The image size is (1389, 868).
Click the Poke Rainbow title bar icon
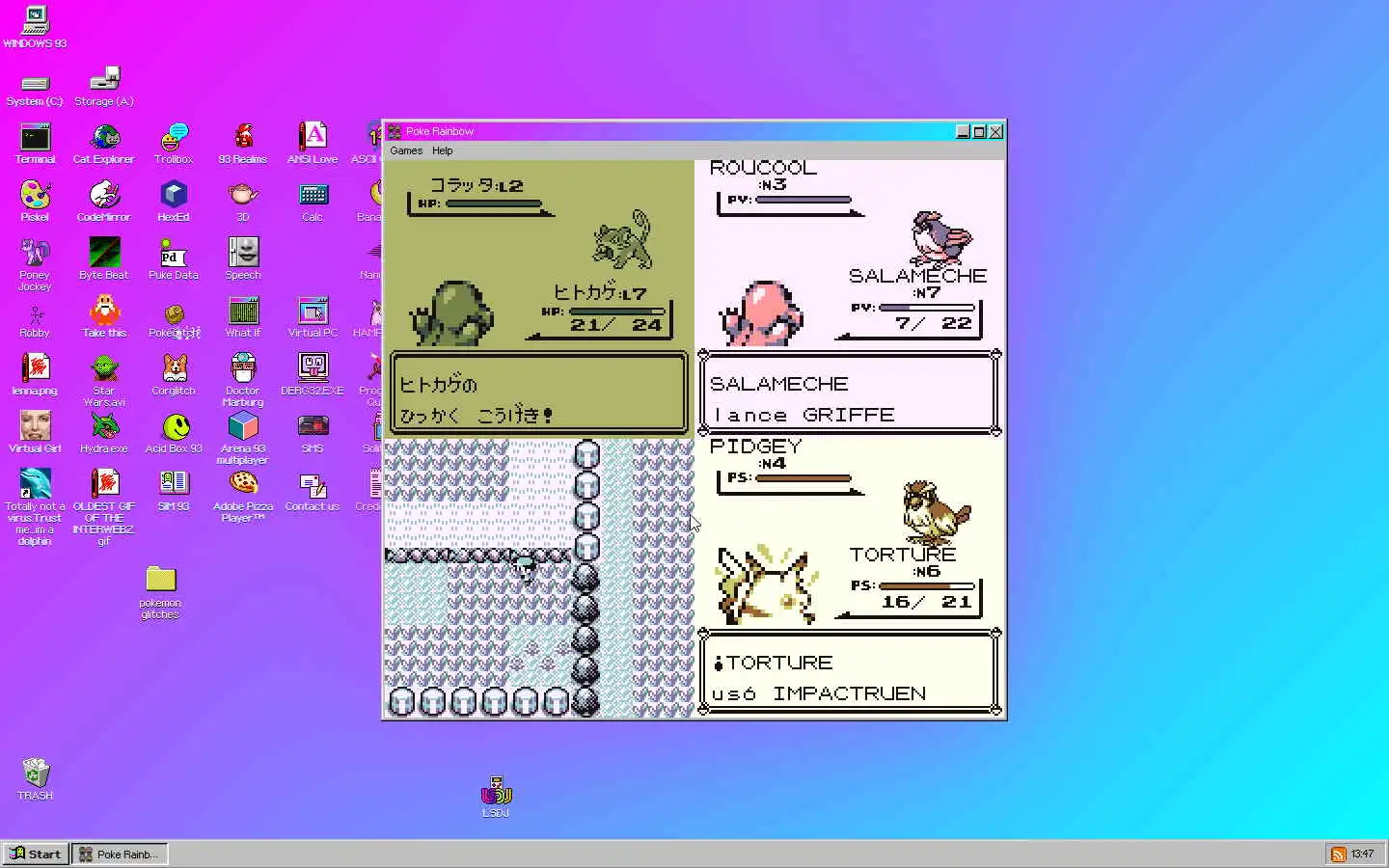click(x=395, y=131)
